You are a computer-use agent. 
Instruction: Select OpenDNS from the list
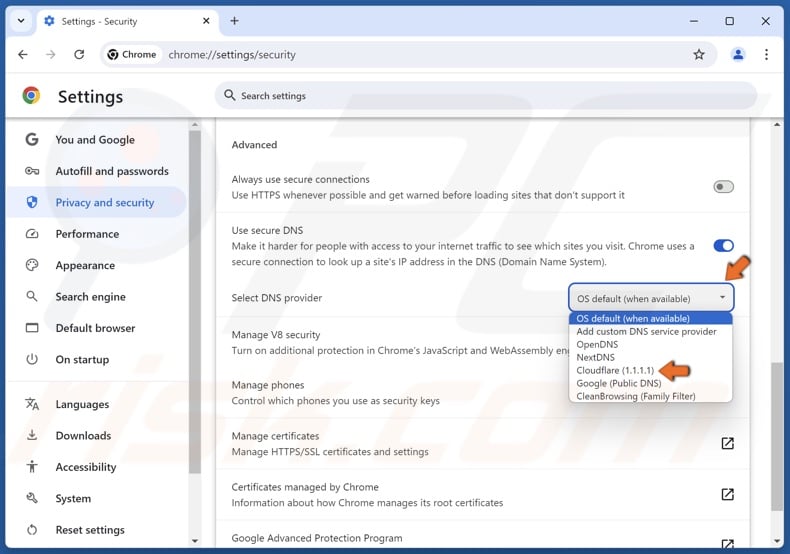pyautogui.click(x=650, y=344)
